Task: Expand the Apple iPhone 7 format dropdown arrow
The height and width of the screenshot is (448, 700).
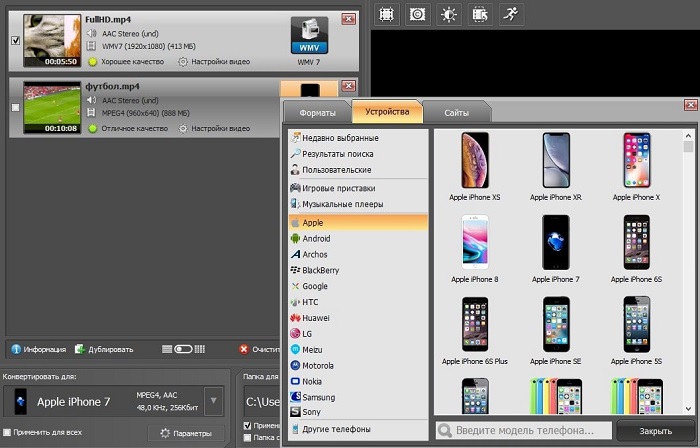Action: click(x=214, y=401)
